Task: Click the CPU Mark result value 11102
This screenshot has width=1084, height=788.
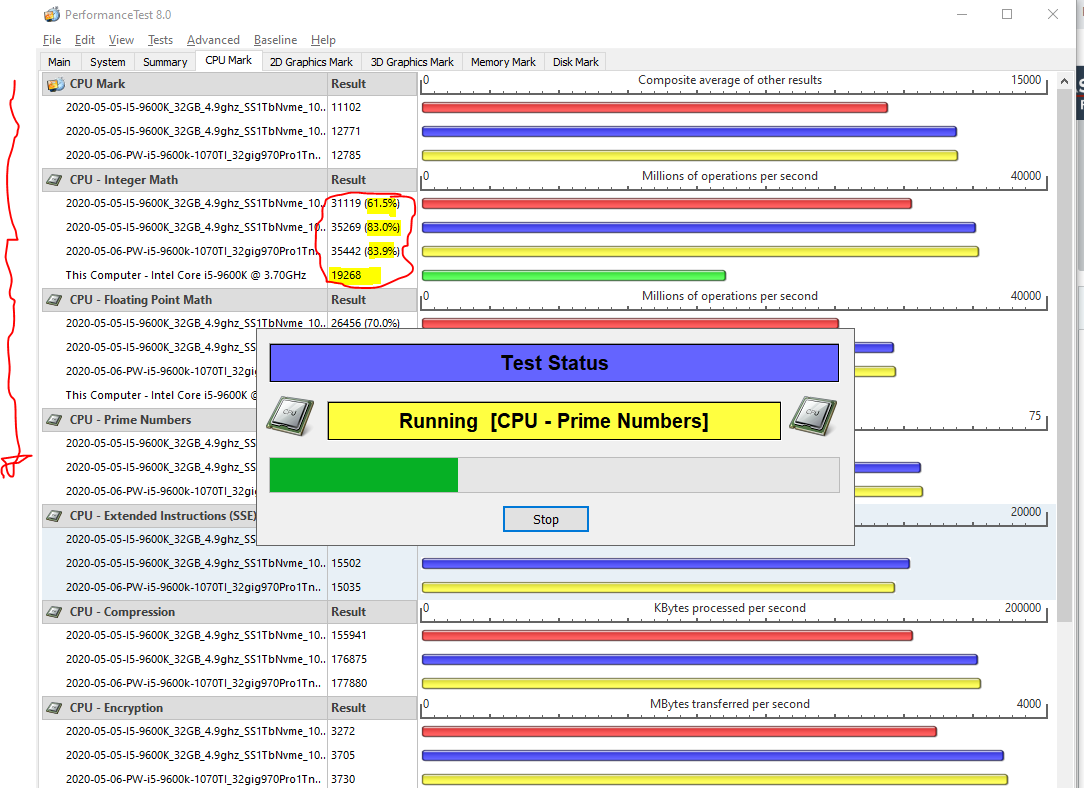Action: (x=346, y=107)
